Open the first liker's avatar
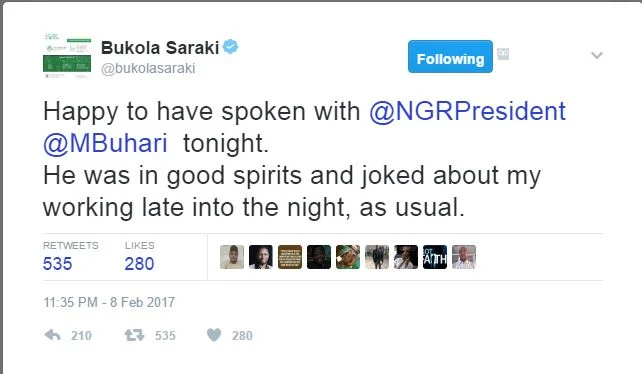Image resolution: width=642 pixels, height=374 pixels. click(x=232, y=257)
